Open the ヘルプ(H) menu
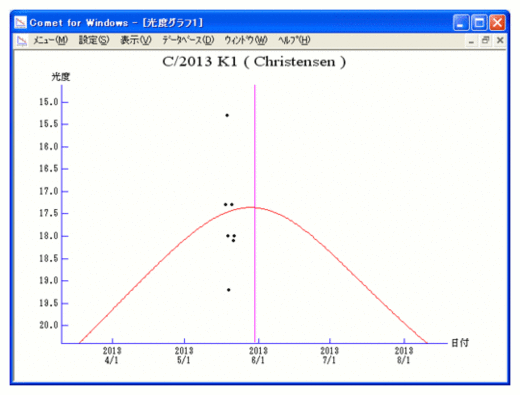This screenshot has width=520, height=395. (294, 41)
